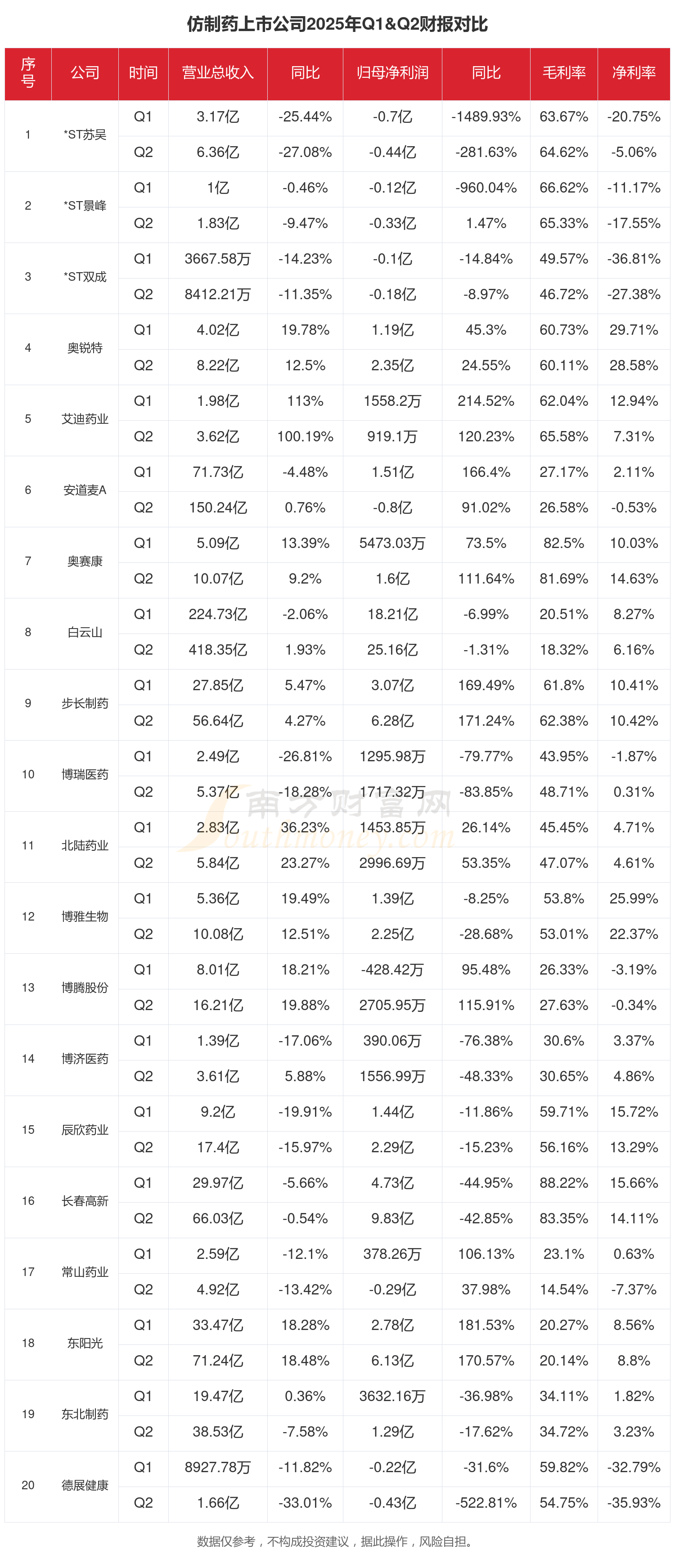Click the 时间 column header
The height and width of the screenshot is (1568, 675).
143,73
